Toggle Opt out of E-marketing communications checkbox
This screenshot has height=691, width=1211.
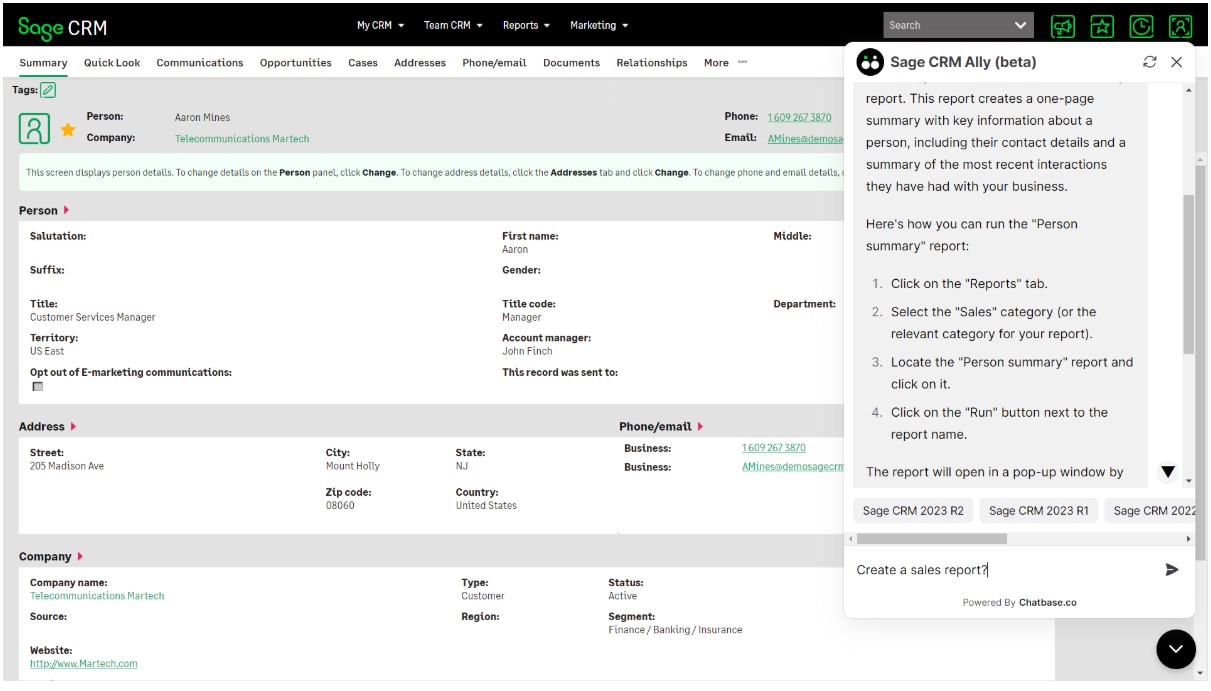(x=38, y=386)
